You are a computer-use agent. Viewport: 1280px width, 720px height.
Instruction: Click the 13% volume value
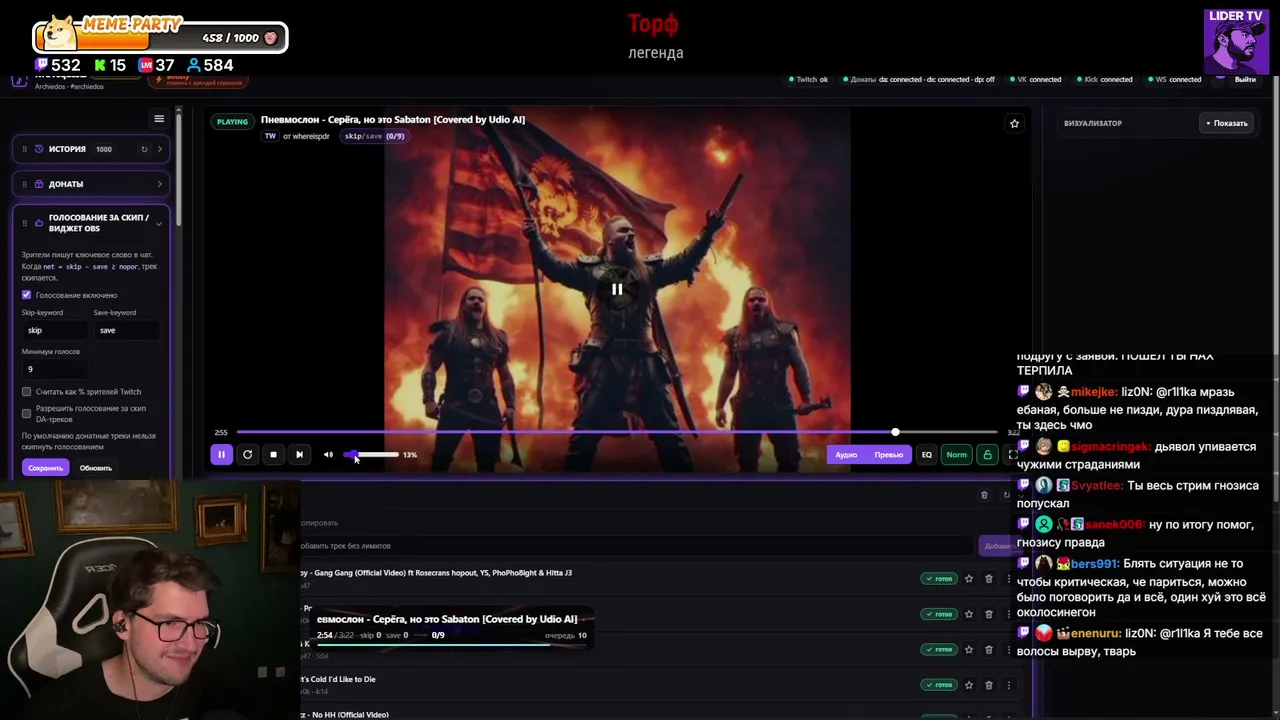pyautogui.click(x=410, y=454)
